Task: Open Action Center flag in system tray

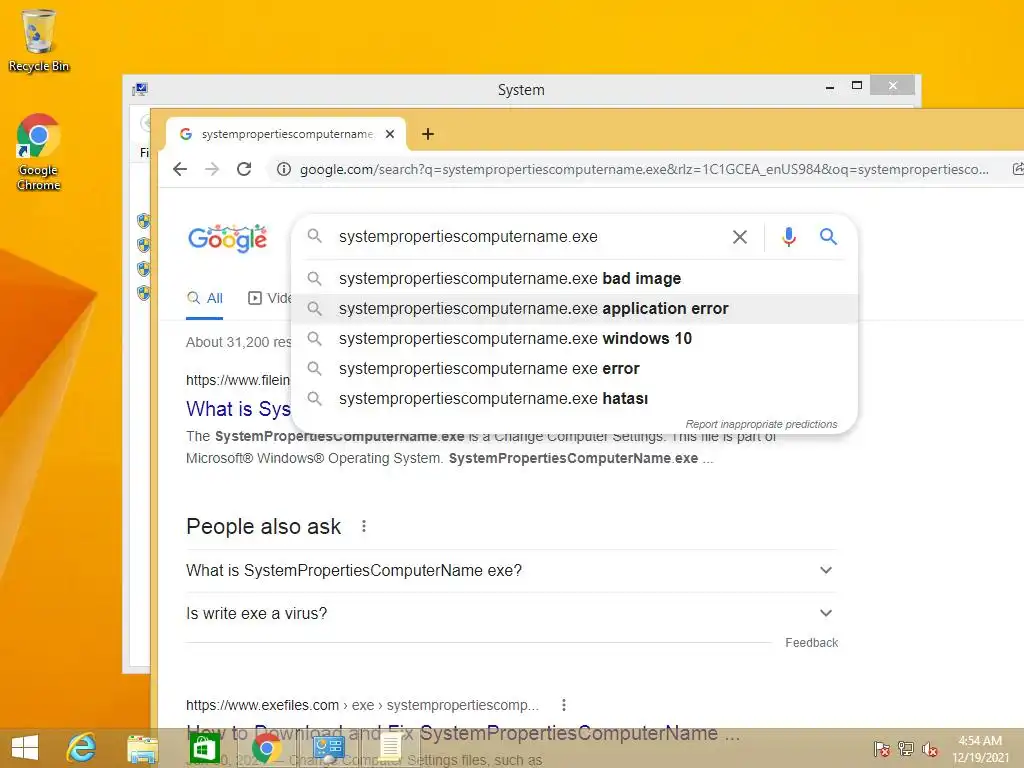Action: click(x=881, y=749)
